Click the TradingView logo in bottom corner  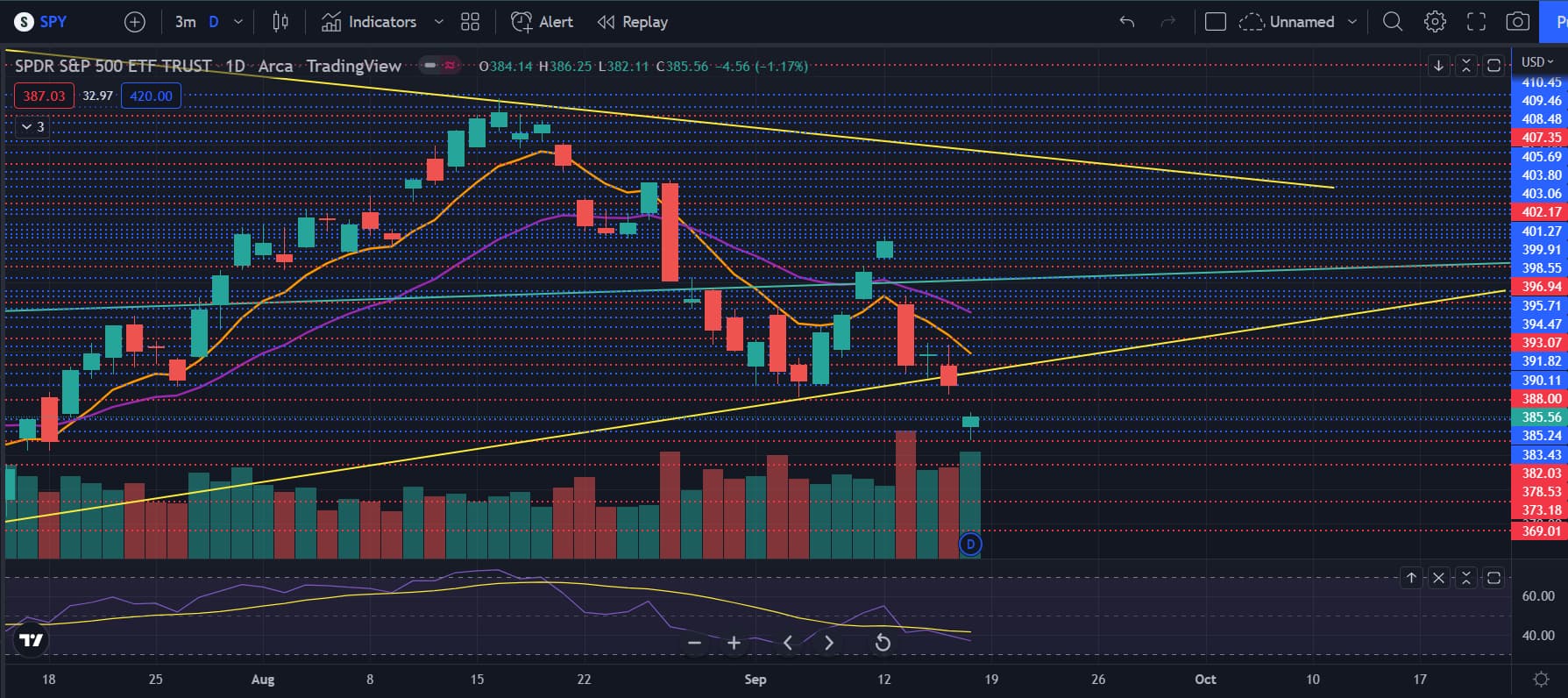[x=32, y=641]
